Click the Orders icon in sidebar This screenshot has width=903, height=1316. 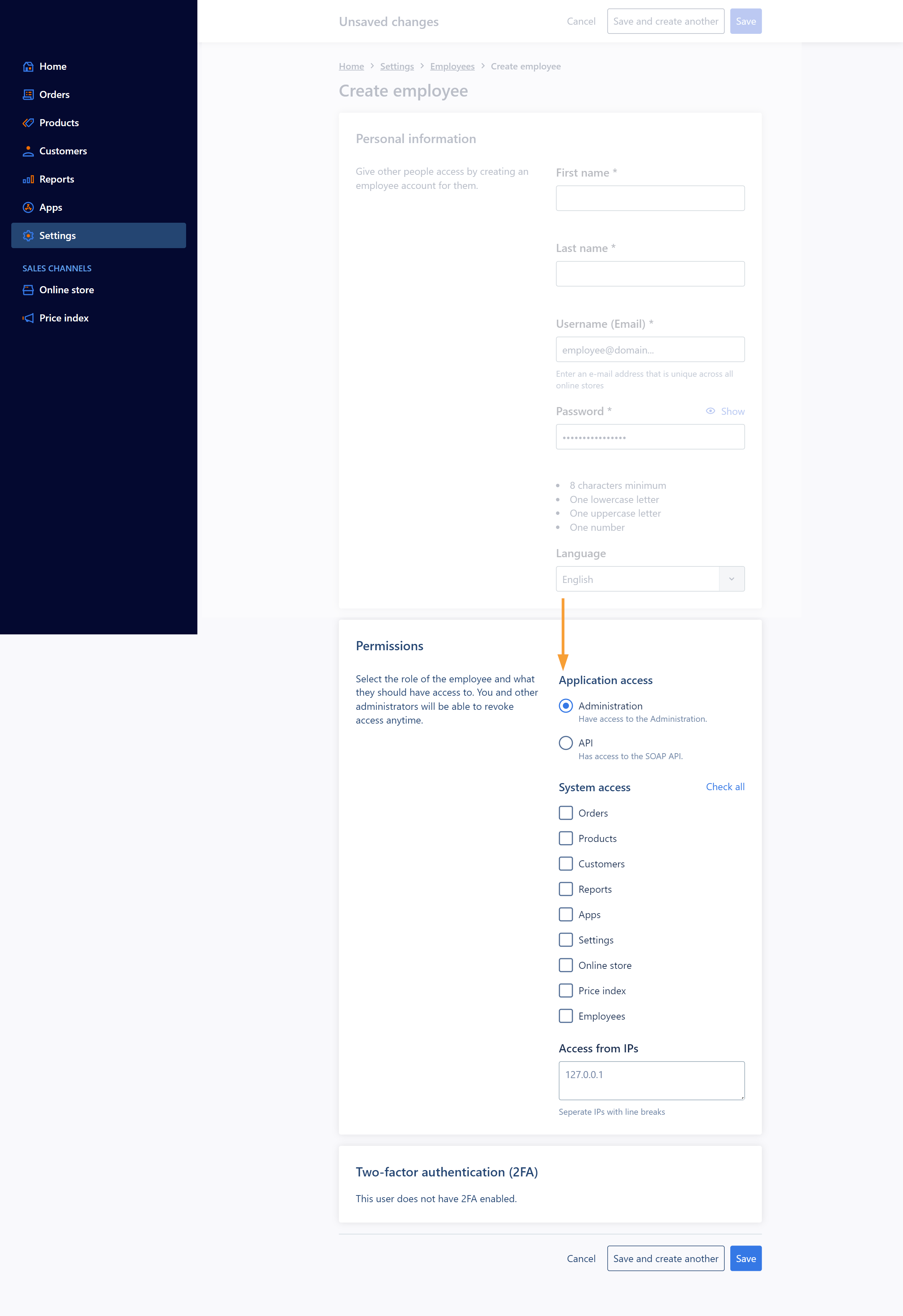coord(28,94)
